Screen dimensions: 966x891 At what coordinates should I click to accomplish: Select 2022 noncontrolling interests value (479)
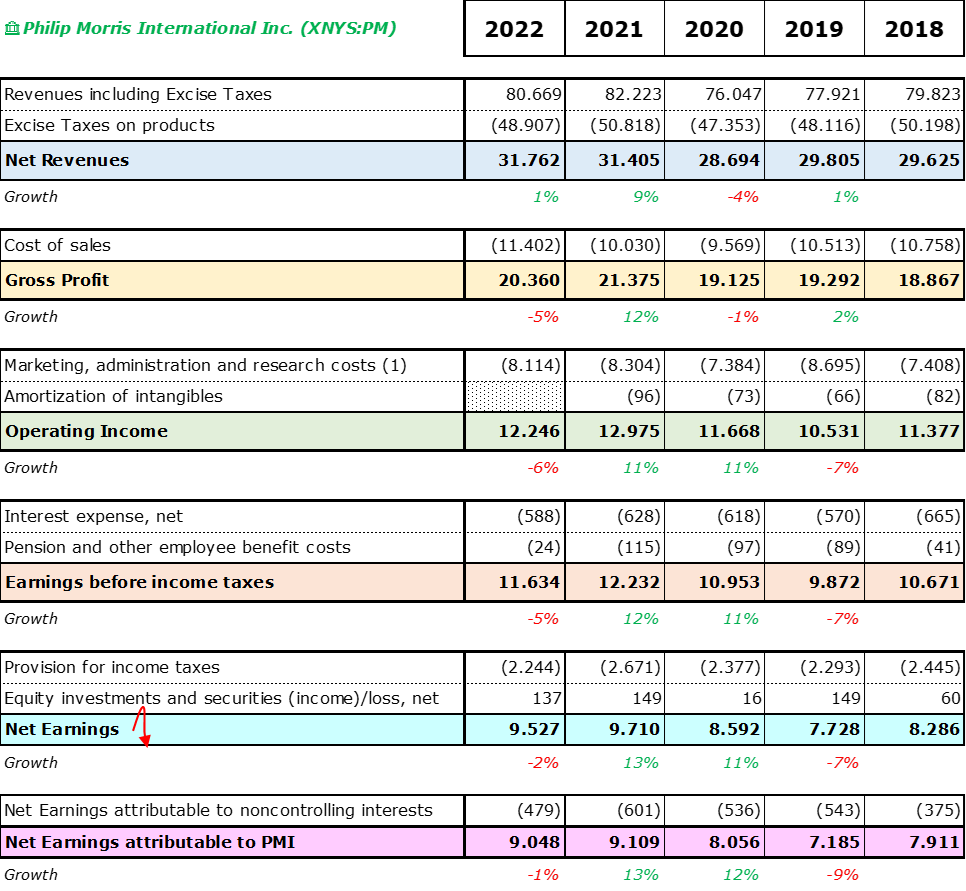coord(539,810)
